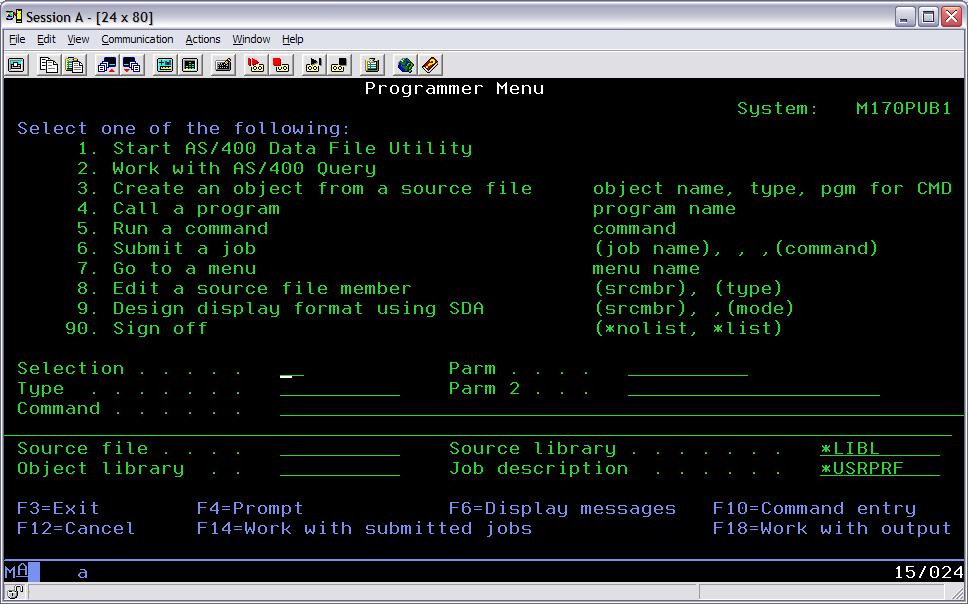Click the Selection input field
The image size is (968, 604).
[x=291, y=369]
